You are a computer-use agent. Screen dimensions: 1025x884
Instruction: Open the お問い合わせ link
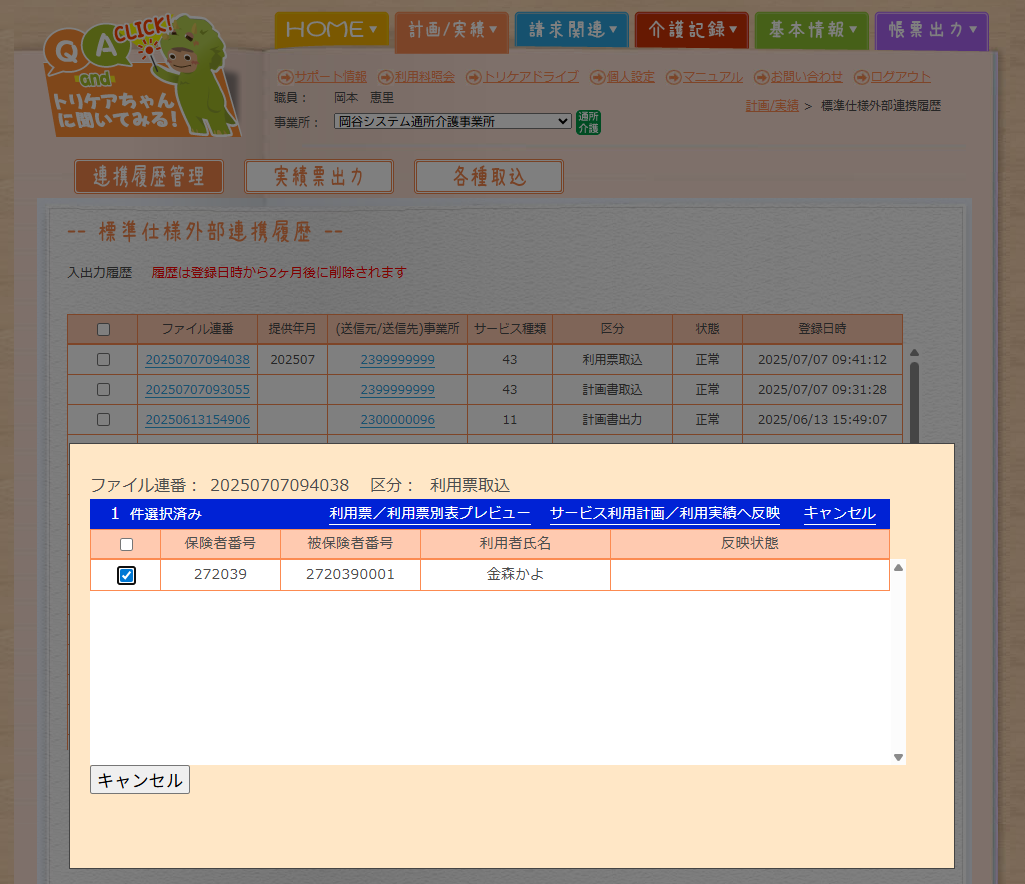click(807, 77)
